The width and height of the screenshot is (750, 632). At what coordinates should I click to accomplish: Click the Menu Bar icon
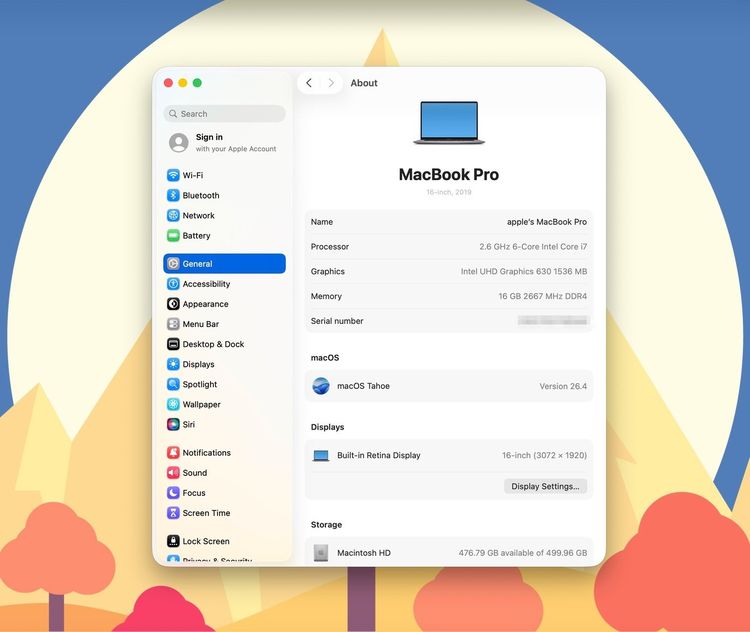[x=173, y=324]
